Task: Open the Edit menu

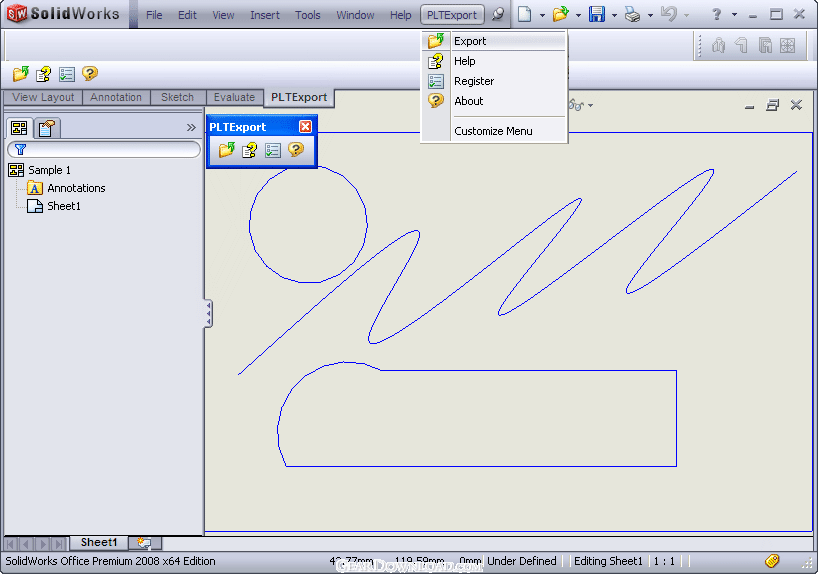Action: 187,15
